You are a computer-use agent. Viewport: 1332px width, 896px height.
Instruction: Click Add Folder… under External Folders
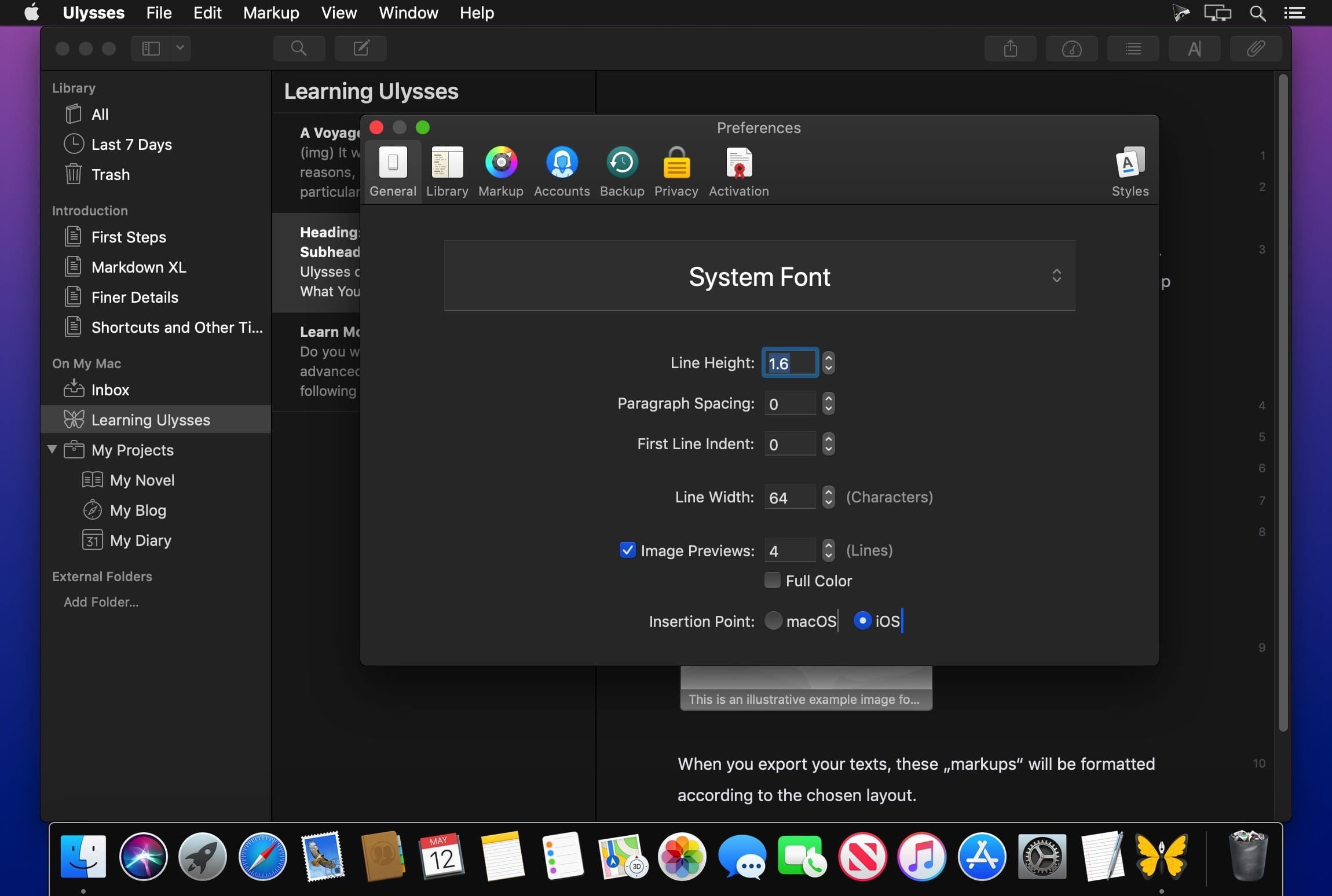pyautogui.click(x=101, y=602)
